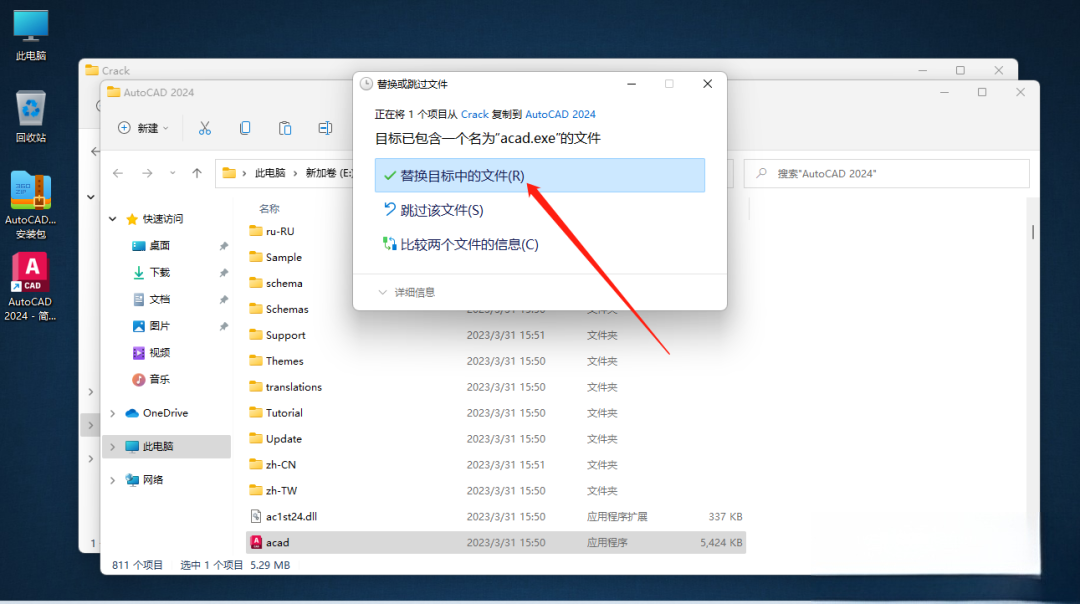Screen dimensions: 1080x604
Task: Open recent locations dropdown arrow
Action: click(172, 173)
